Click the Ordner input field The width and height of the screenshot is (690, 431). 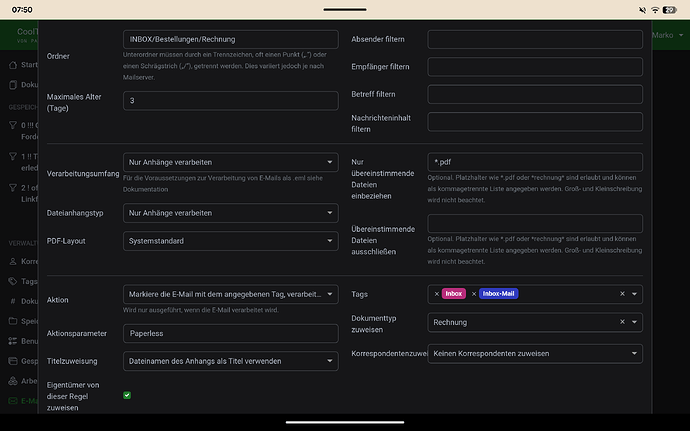coord(231,39)
